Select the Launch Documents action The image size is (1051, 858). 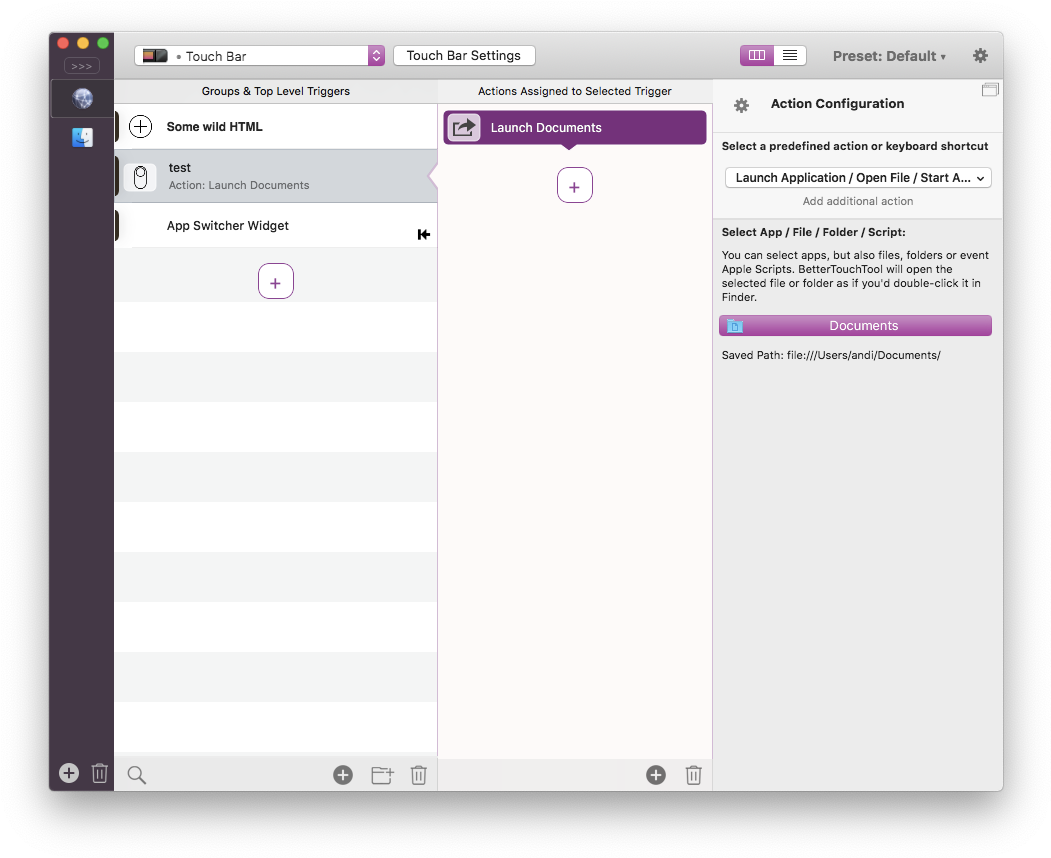(574, 127)
